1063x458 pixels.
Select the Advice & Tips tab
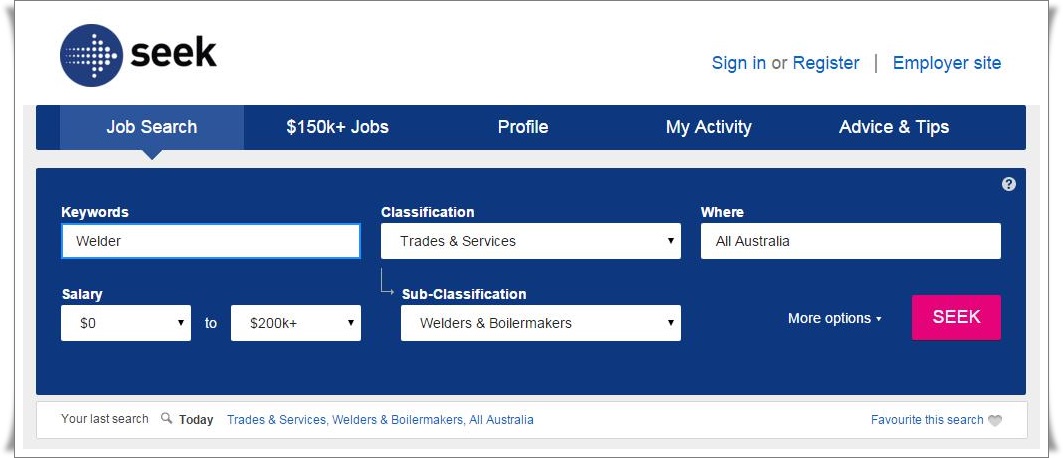click(x=894, y=127)
